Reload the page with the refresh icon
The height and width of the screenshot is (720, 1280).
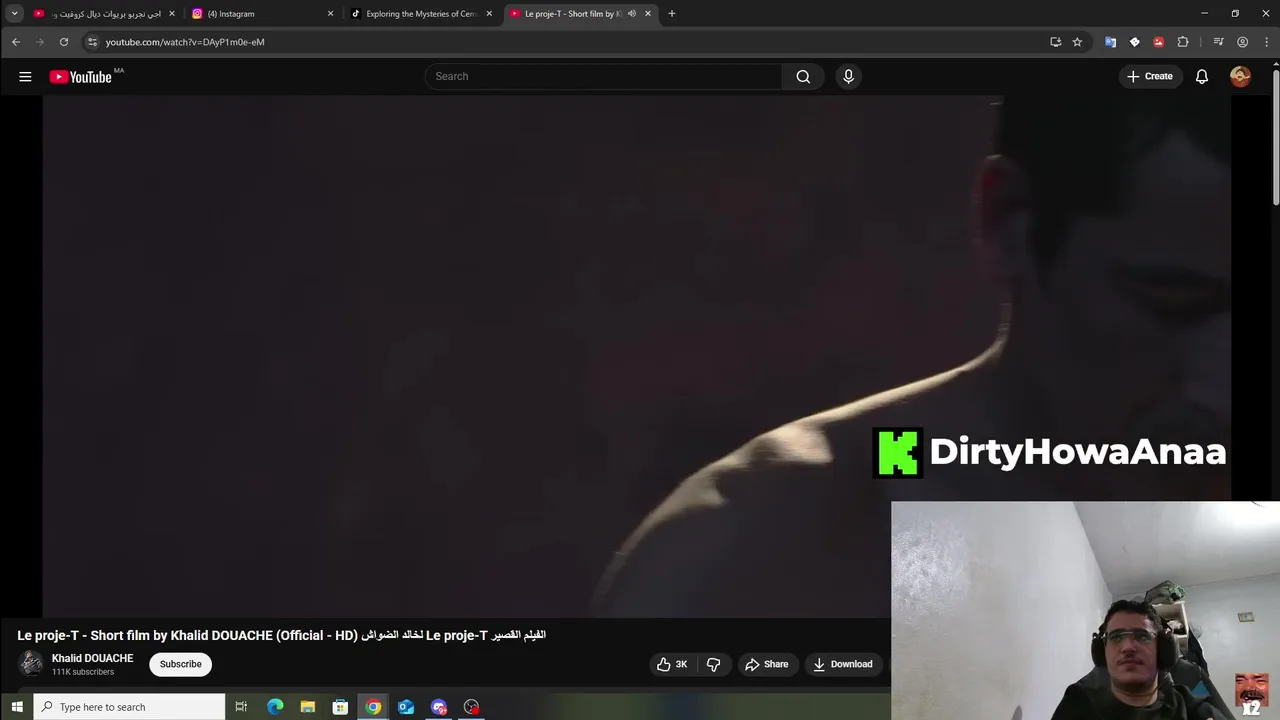tap(64, 42)
